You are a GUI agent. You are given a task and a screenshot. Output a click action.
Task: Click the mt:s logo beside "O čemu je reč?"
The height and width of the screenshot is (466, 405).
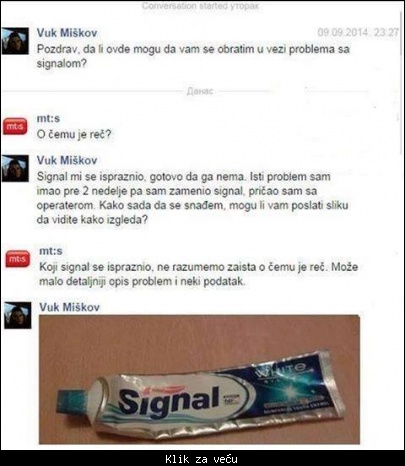[x=15, y=126]
